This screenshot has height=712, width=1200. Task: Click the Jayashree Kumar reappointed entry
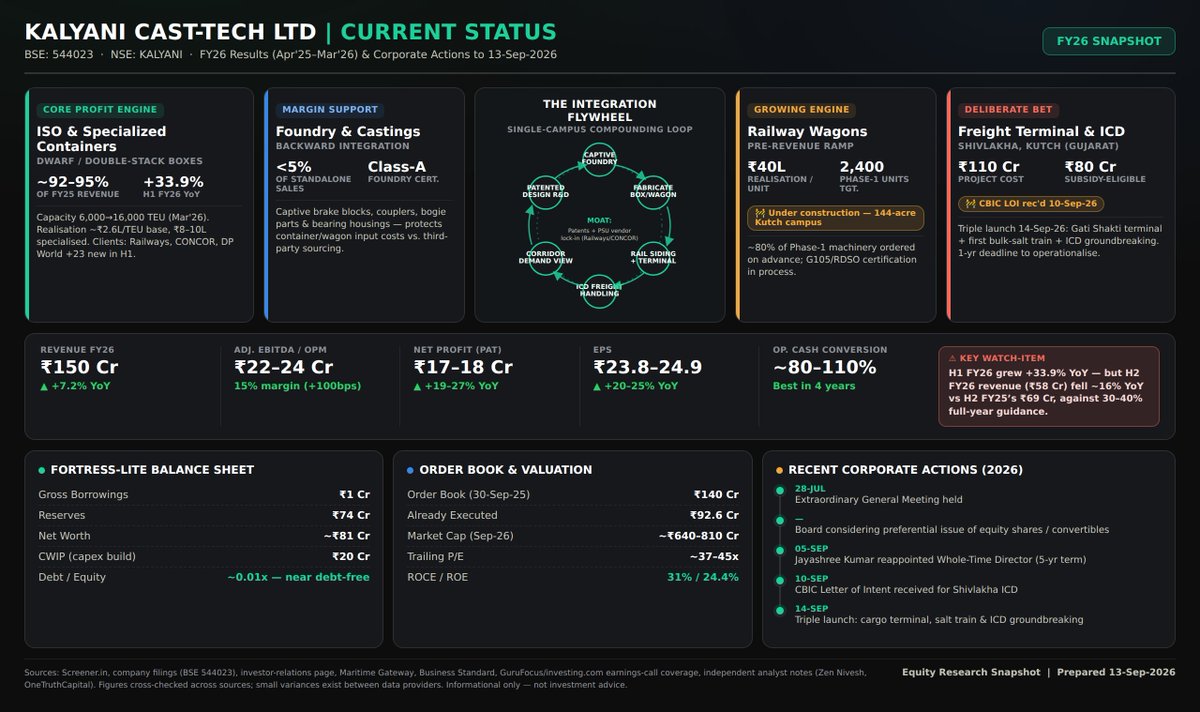pos(940,559)
